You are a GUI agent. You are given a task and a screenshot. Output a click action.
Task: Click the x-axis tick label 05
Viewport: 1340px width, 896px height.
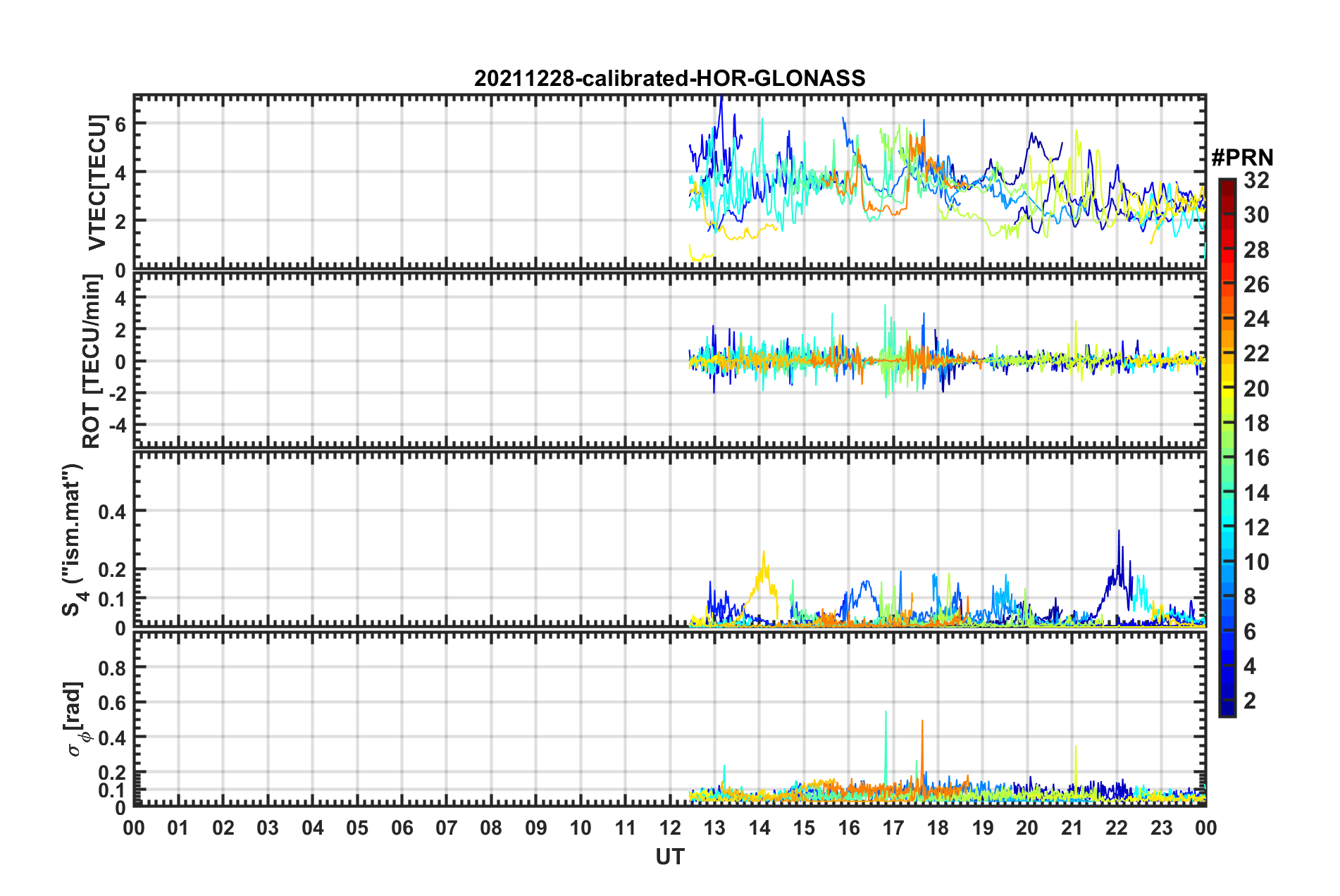(357, 828)
